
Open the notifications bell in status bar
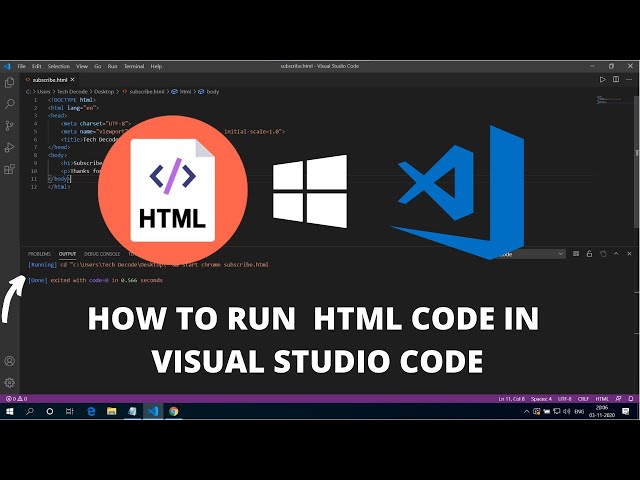[631, 399]
